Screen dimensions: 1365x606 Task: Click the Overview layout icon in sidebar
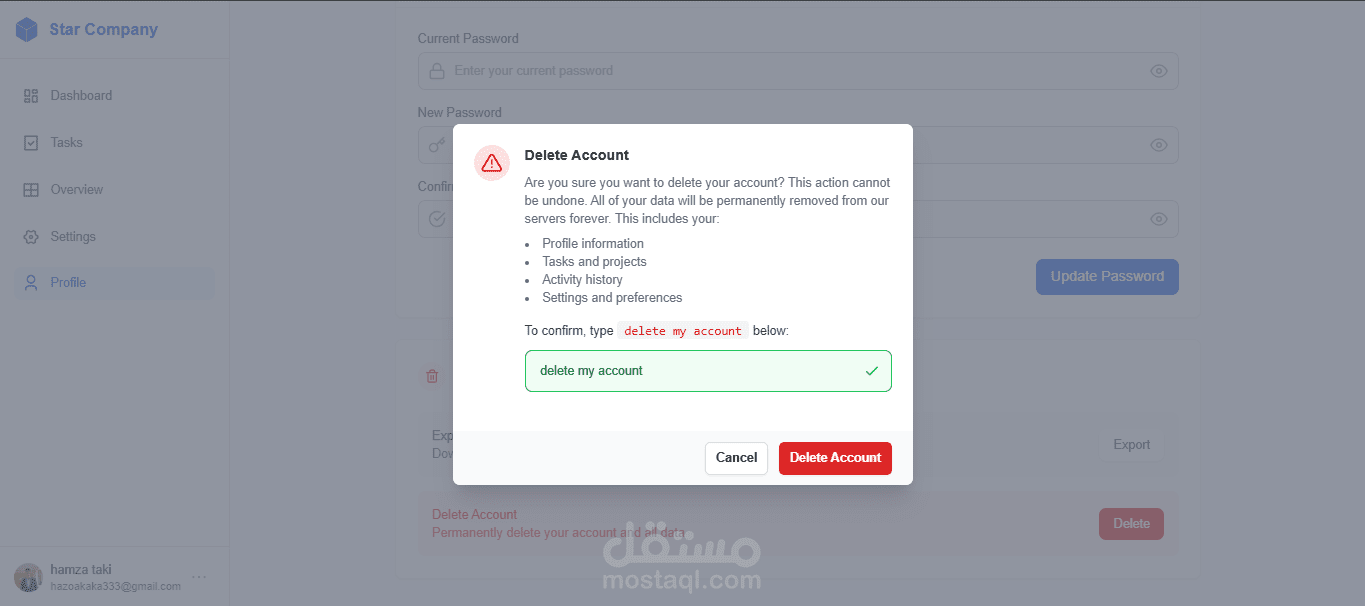coord(31,190)
